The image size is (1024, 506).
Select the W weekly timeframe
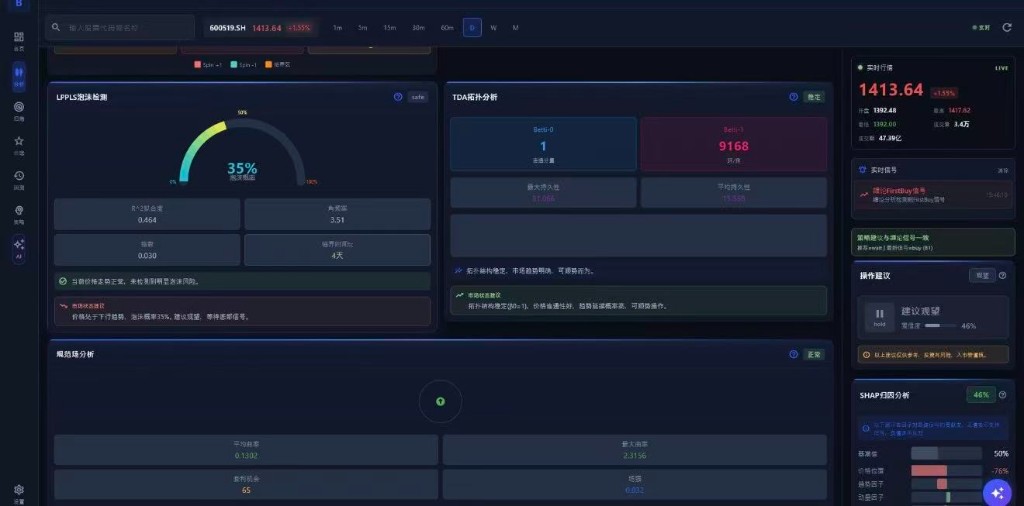(x=493, y=27)
